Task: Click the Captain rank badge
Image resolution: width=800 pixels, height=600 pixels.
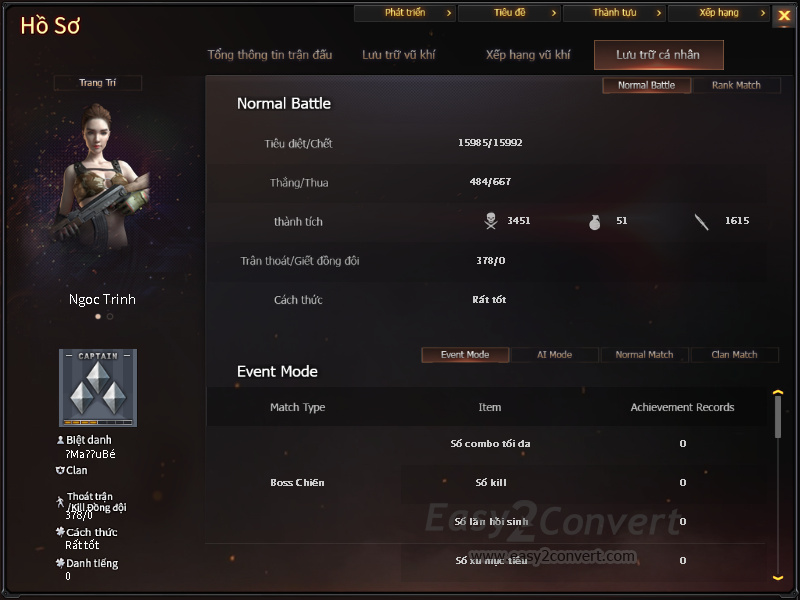Action: (x=98, y=388)
